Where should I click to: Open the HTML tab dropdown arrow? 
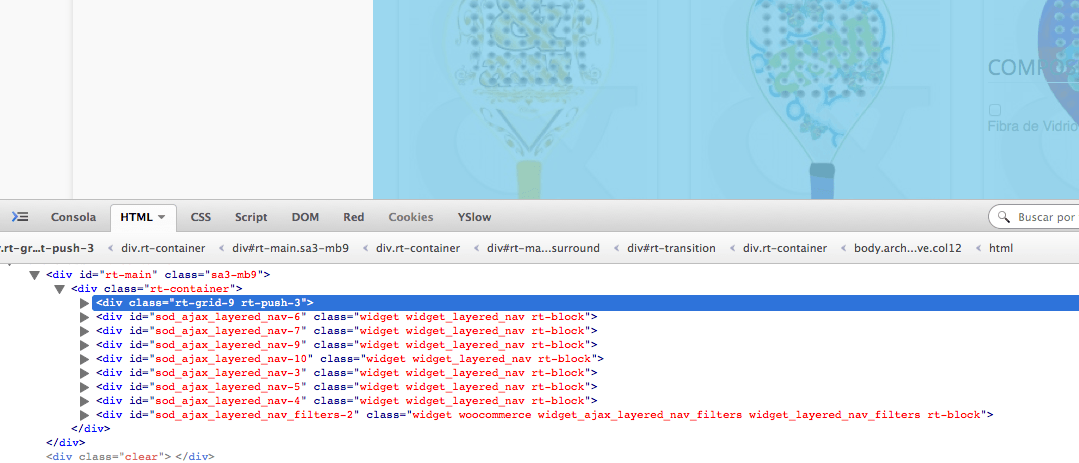tap(162, 217)
